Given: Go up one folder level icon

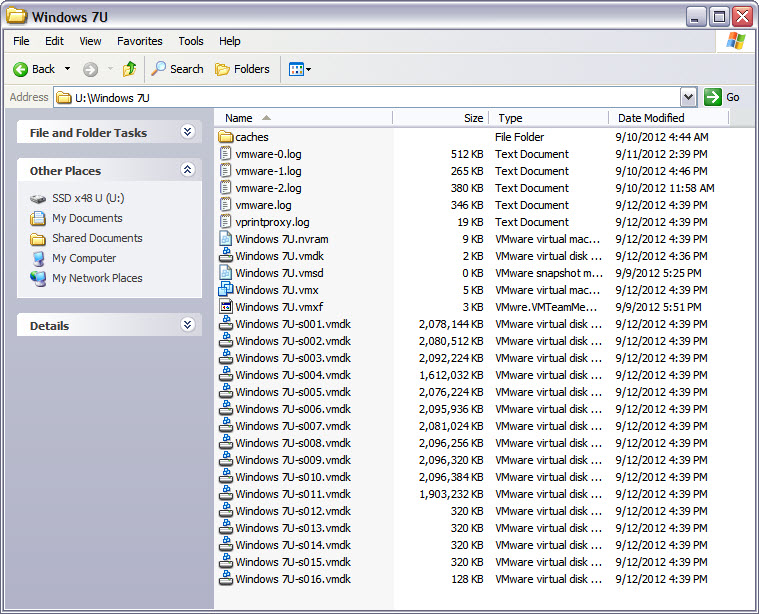Looking at the screenshot, I should pyautogui.click(x=129, y=69).
